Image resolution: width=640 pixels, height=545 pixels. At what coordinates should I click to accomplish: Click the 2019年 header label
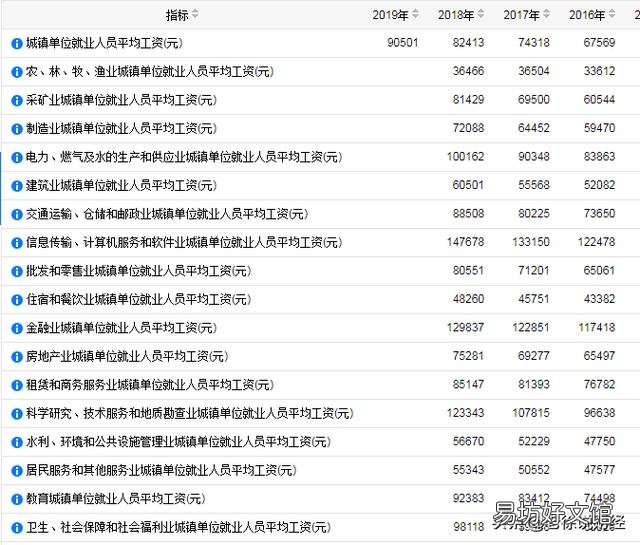click(x=391, y=15)
